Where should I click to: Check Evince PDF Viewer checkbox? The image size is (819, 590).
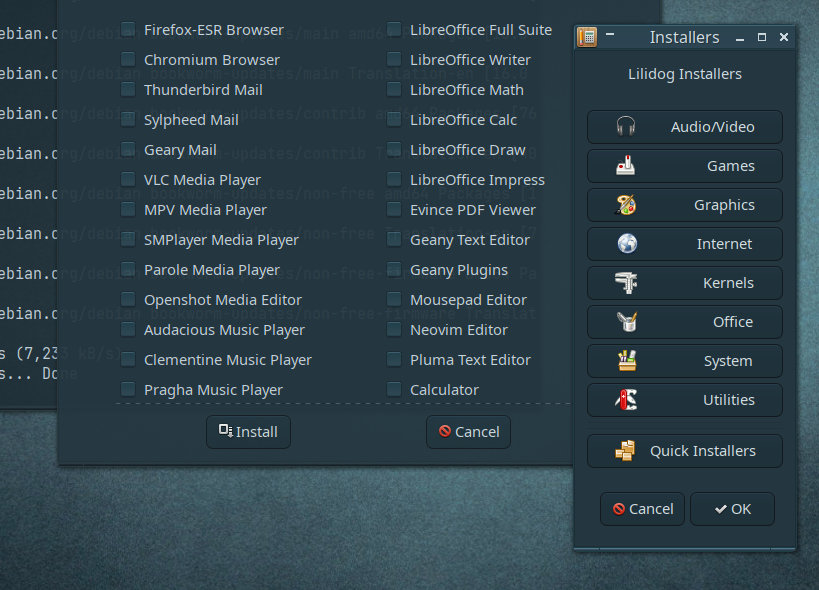click(394, 209)
